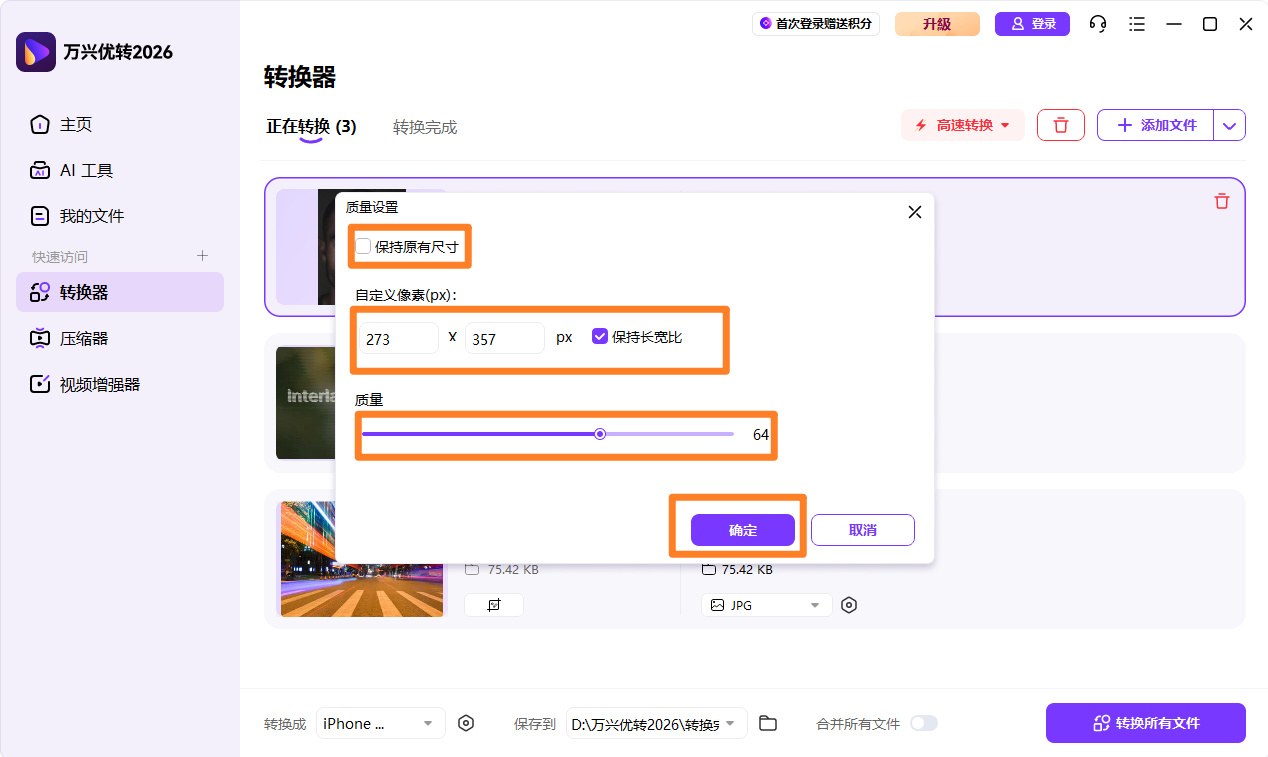Select the 正在转换 (3) tab
The width and height of the screenshot is (1268, 757).
tap(311, 127)
